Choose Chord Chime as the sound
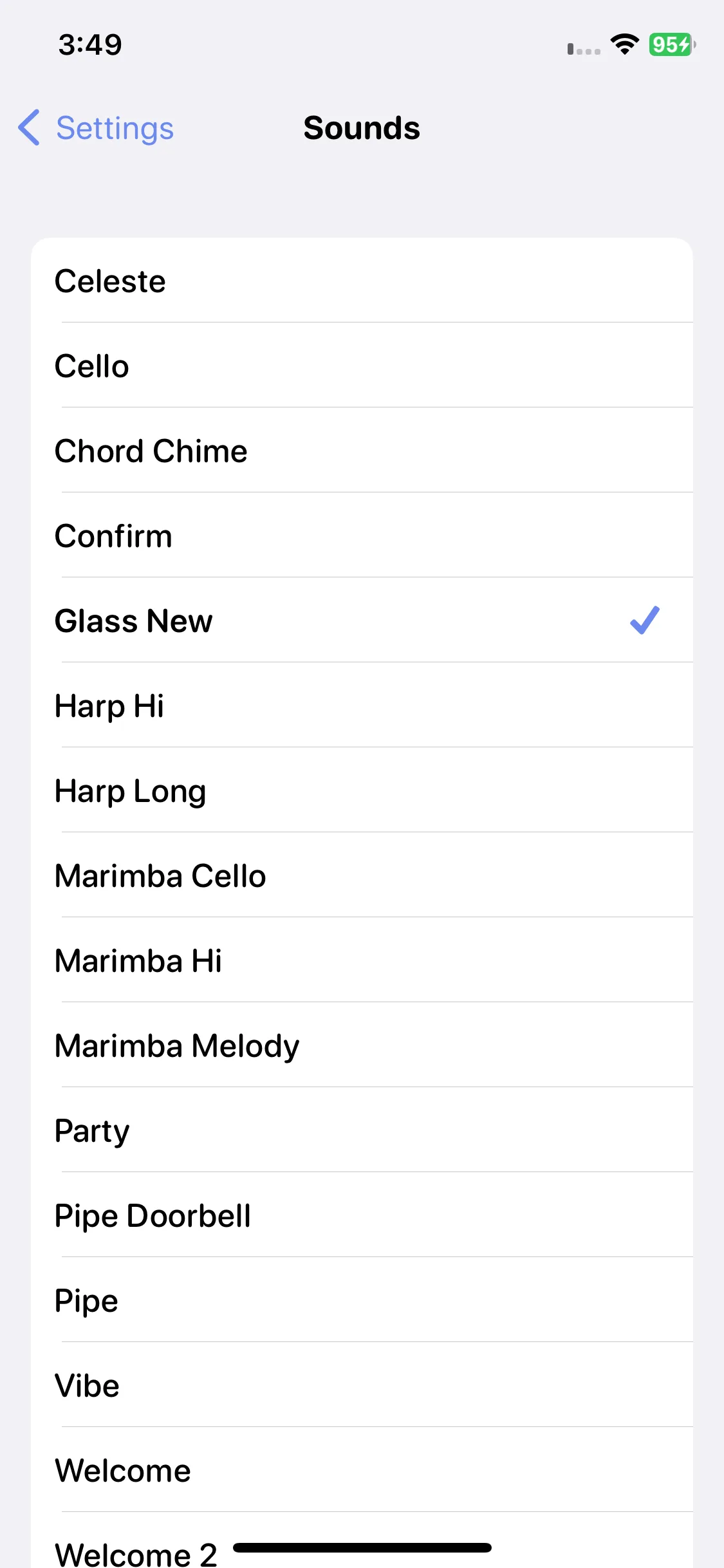The image size is (724, 1568). (x=362, y=450)
